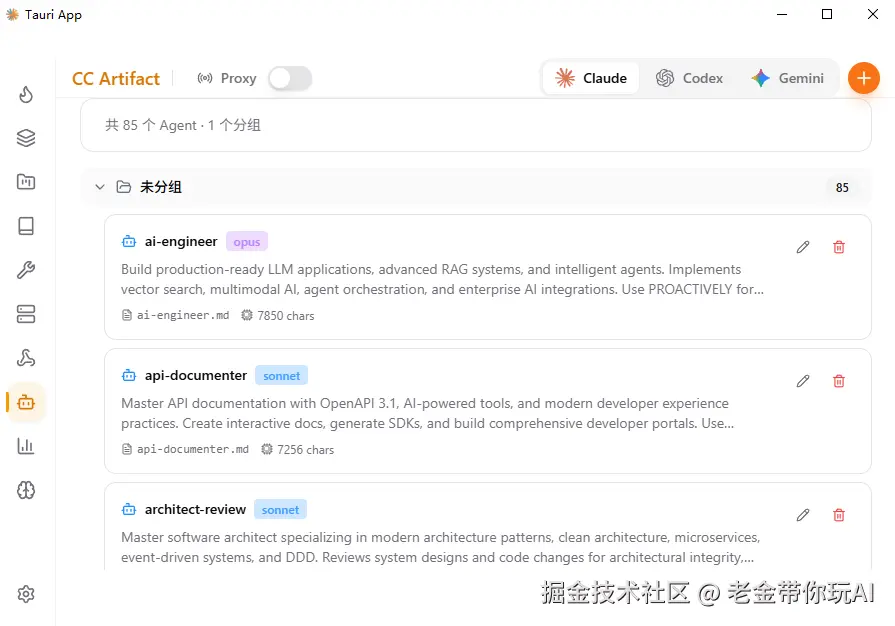Open the wrench tools sidebar icon

pos(26,269)
